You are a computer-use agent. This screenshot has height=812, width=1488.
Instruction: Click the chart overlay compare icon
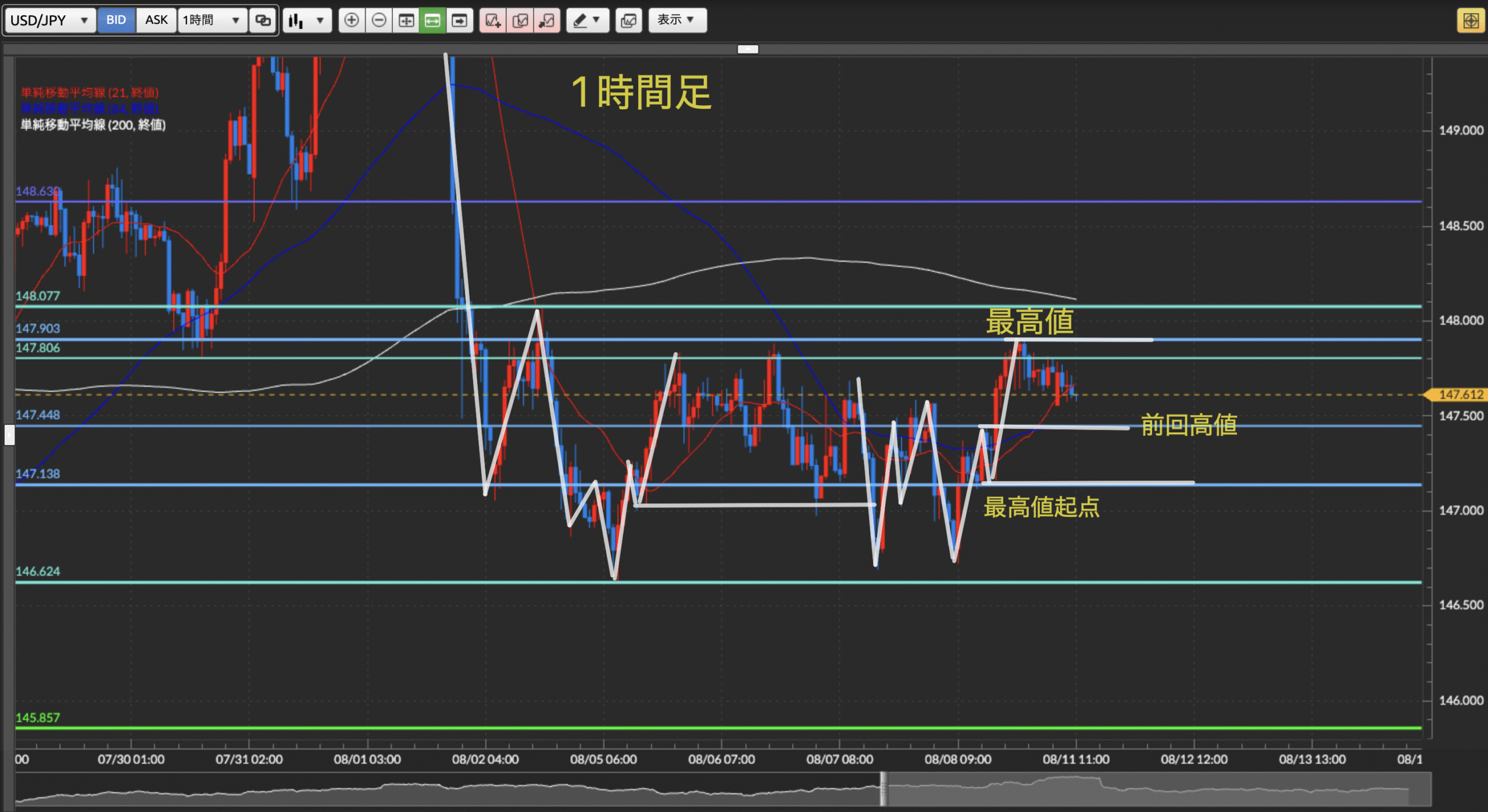[x=628, y=20]
